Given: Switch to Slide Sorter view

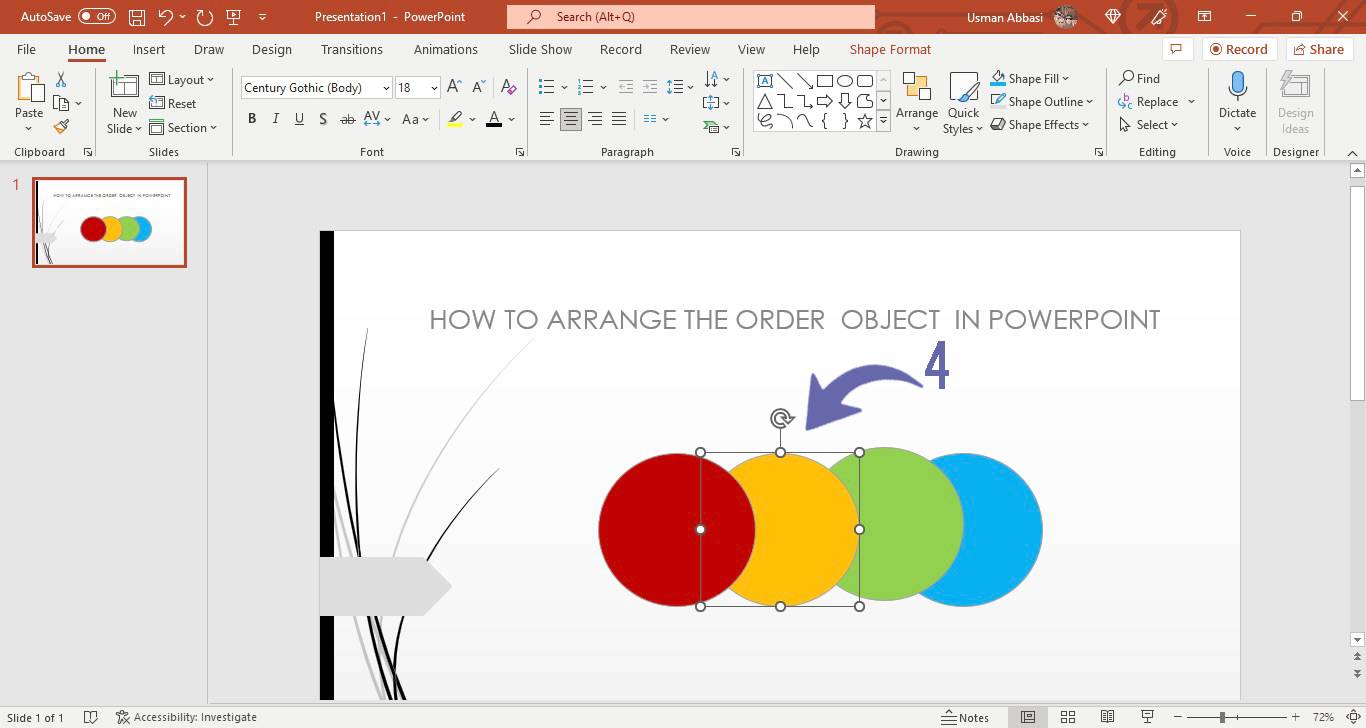Looking at the screenshot, I should (1067, 717).
